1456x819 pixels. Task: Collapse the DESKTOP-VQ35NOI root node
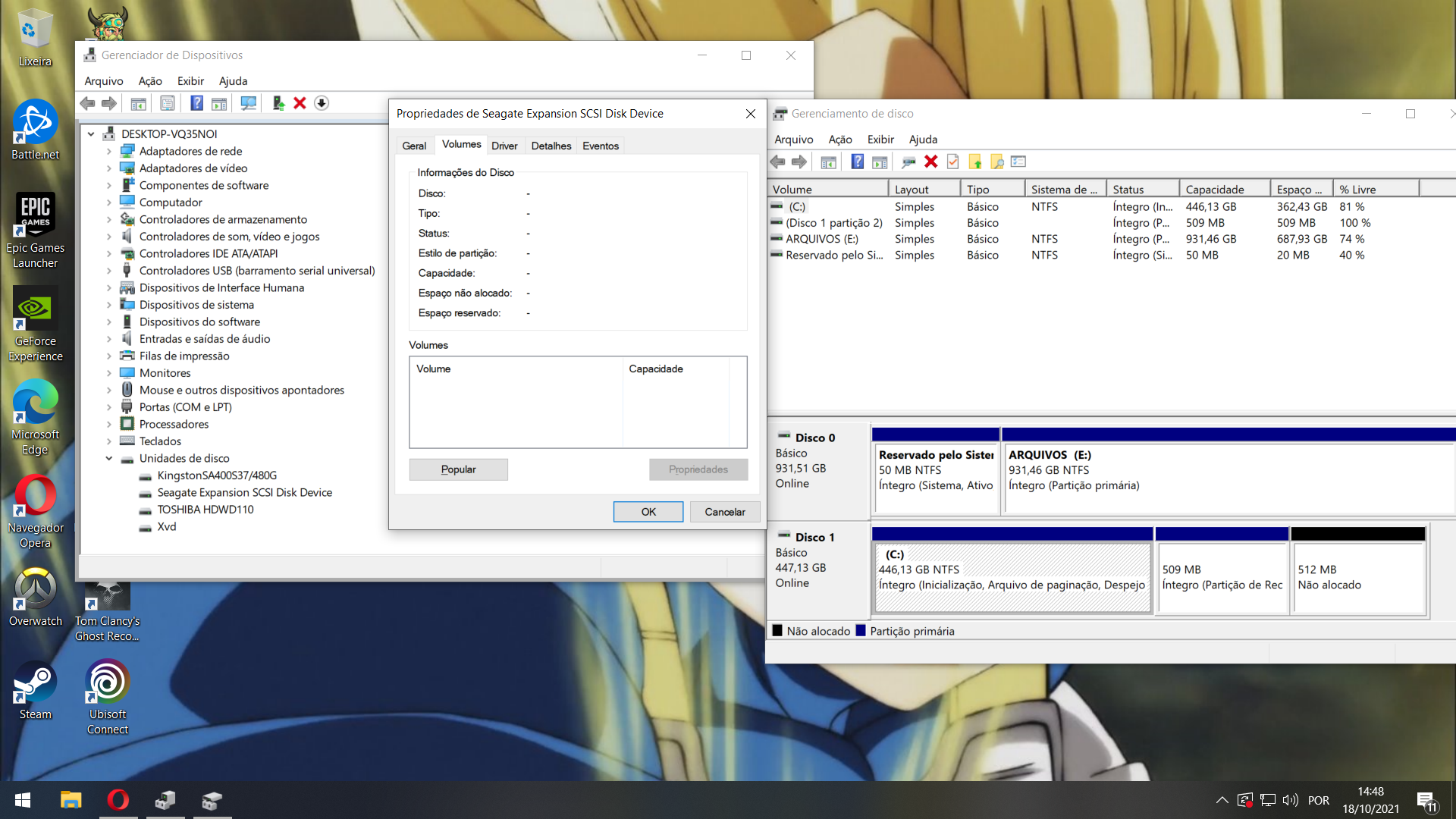point(91,134)
